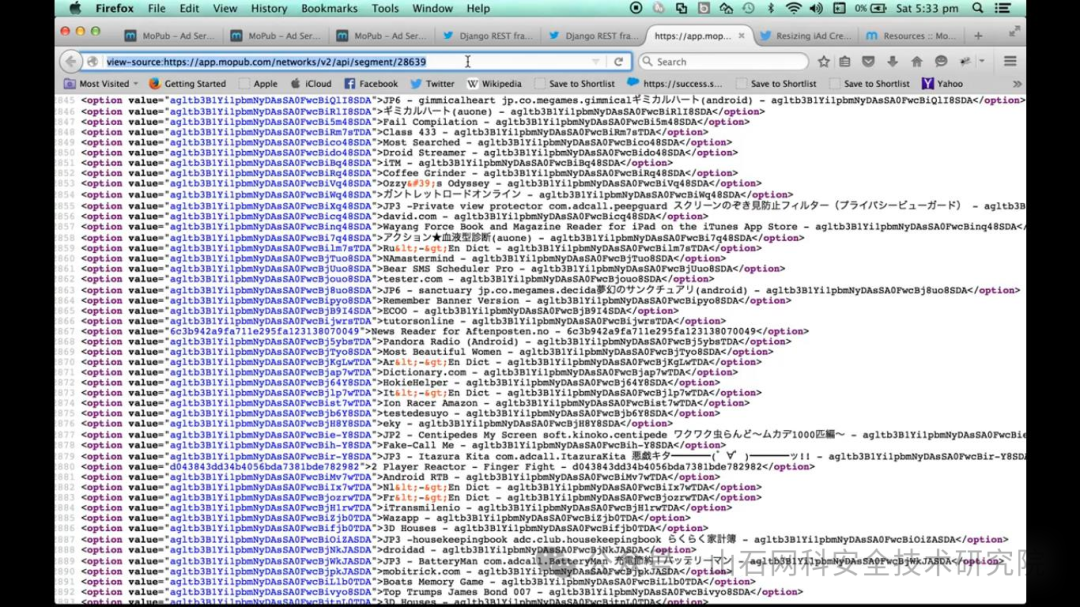Image resolution: width=1080 pixels, height=607 pixels.
Task: Enter full screen with the arrows icon
Action: click(1015, 32)
